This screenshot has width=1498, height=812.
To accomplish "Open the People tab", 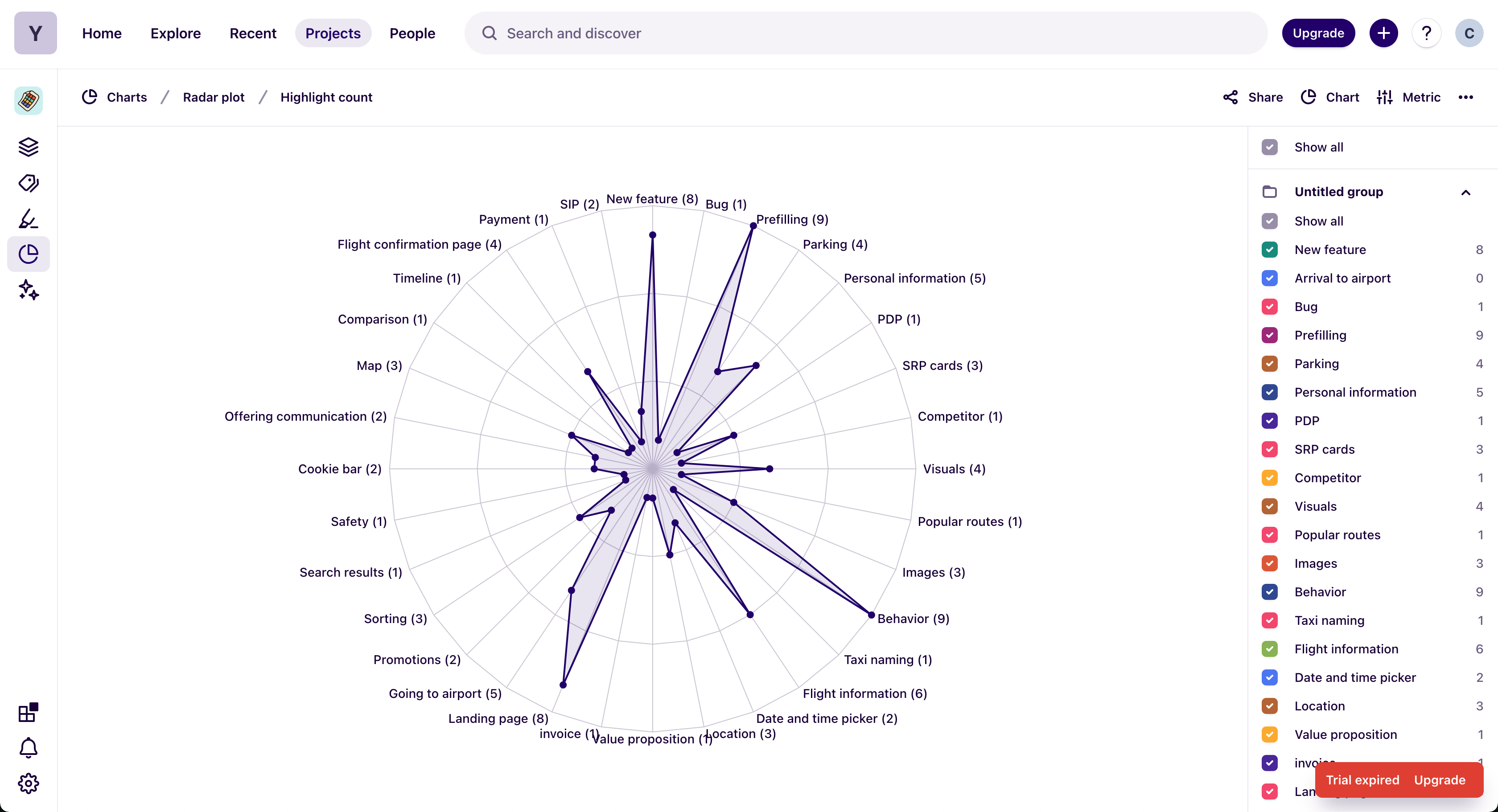I will click(412, 33).
